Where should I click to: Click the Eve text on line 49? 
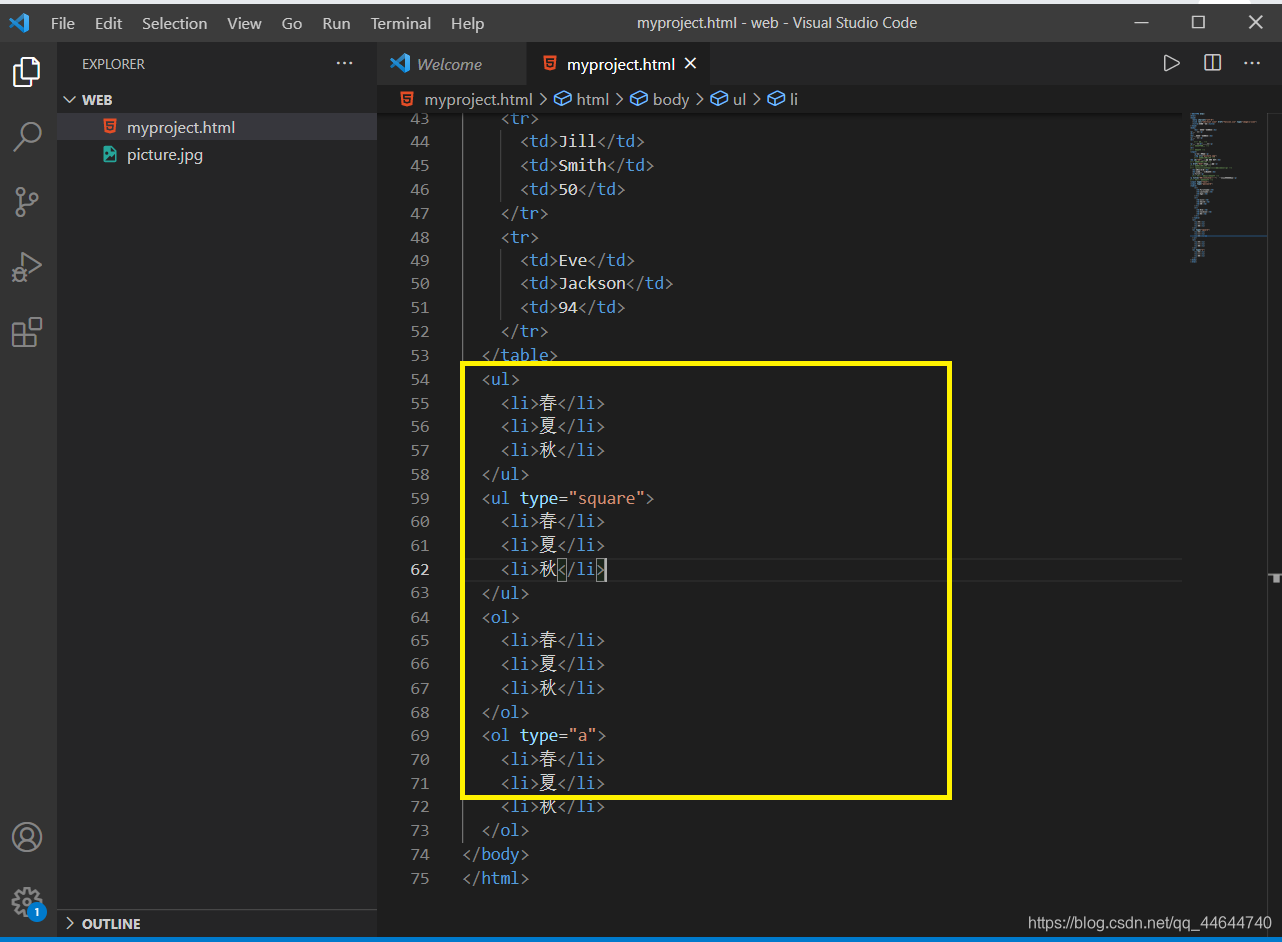pyautogui.click(x=573, y=260)
